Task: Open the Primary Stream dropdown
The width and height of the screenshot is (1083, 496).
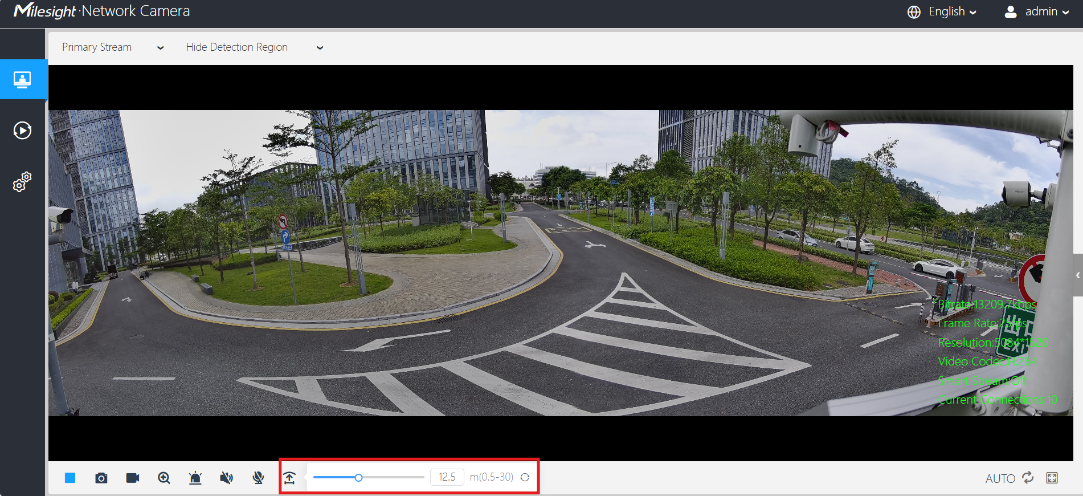Action: point(113,48)
